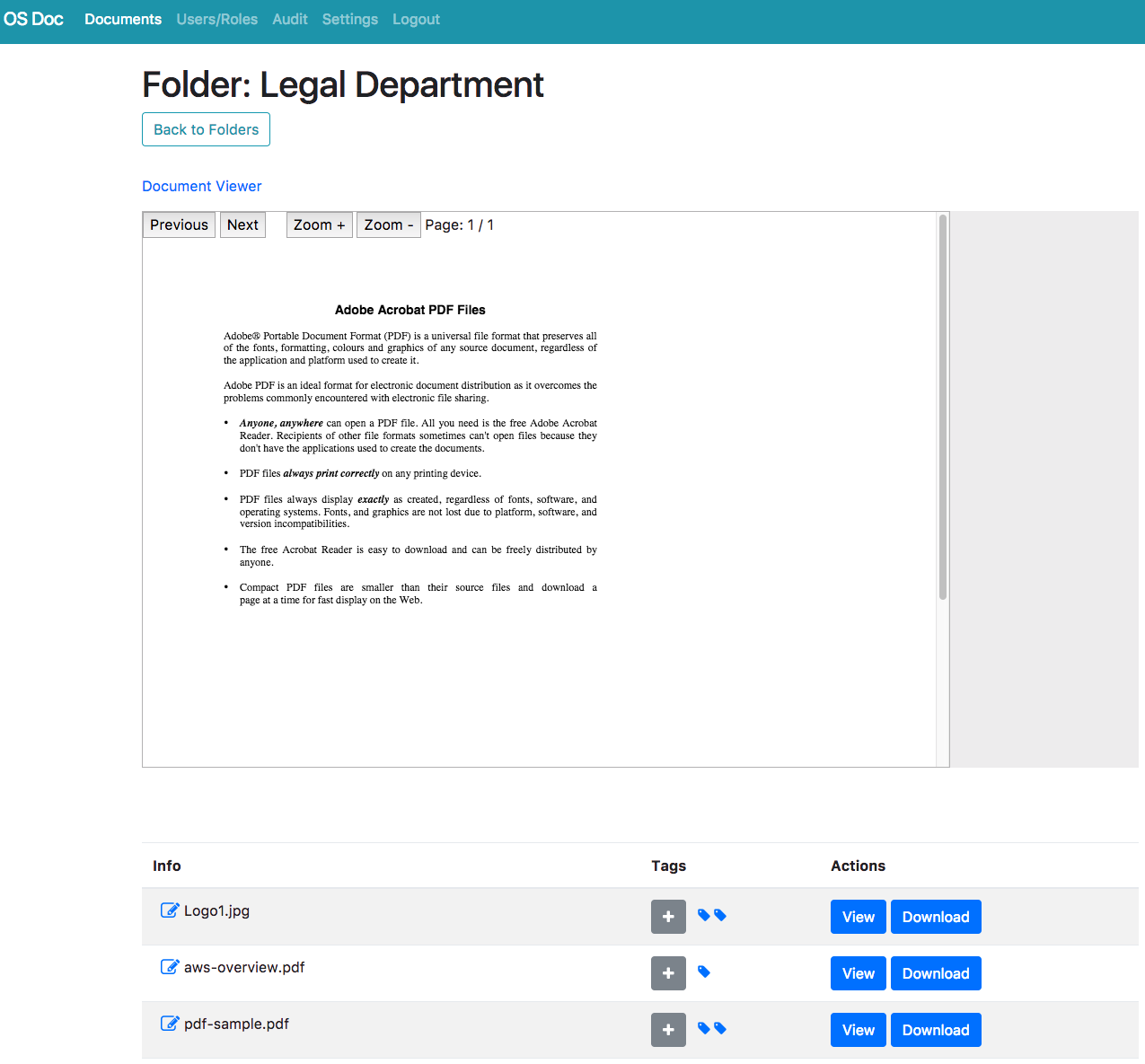Add a new tag to Logo1.jpg
This screenshot has width=1145, height=1064.
point(668,917)
